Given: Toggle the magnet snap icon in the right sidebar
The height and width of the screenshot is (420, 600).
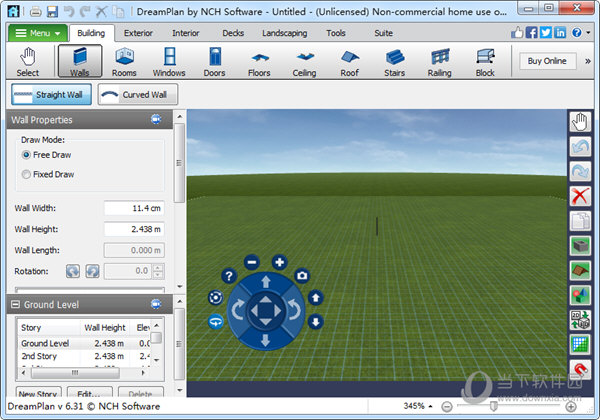Looking at the screenshot, I should [580, 369].
